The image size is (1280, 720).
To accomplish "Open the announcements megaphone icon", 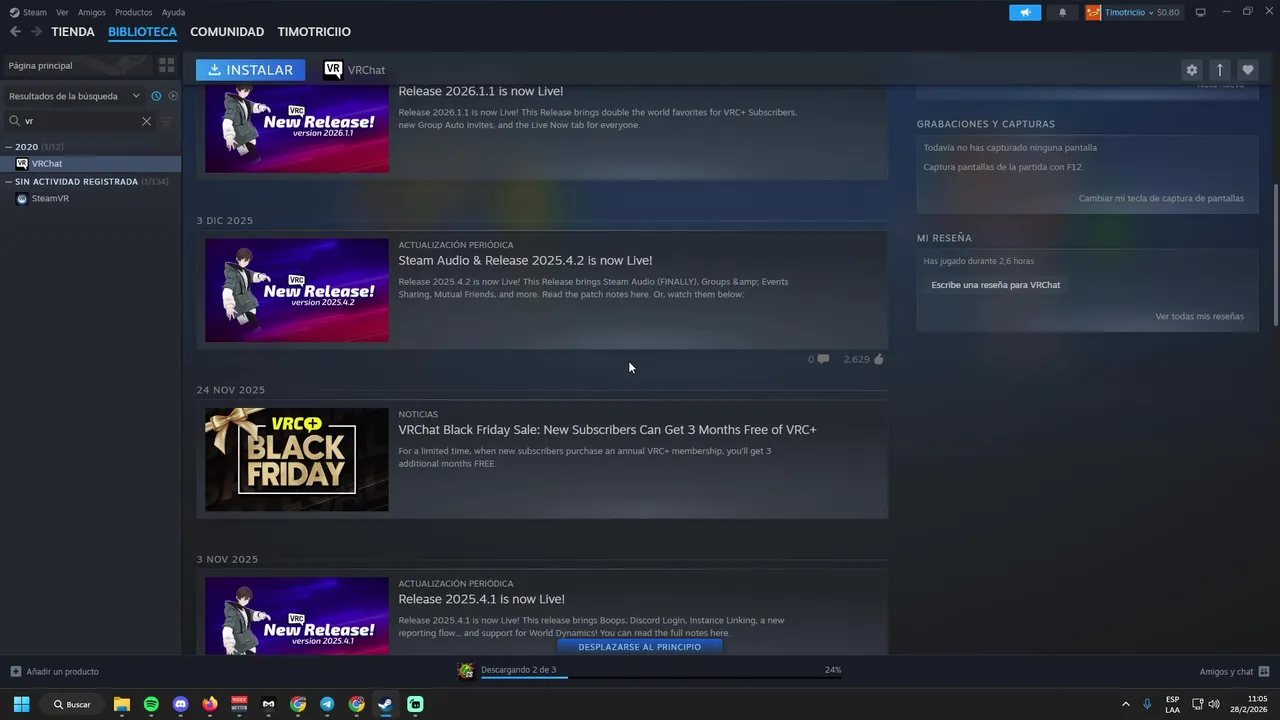I will (x=1025, y=12).
